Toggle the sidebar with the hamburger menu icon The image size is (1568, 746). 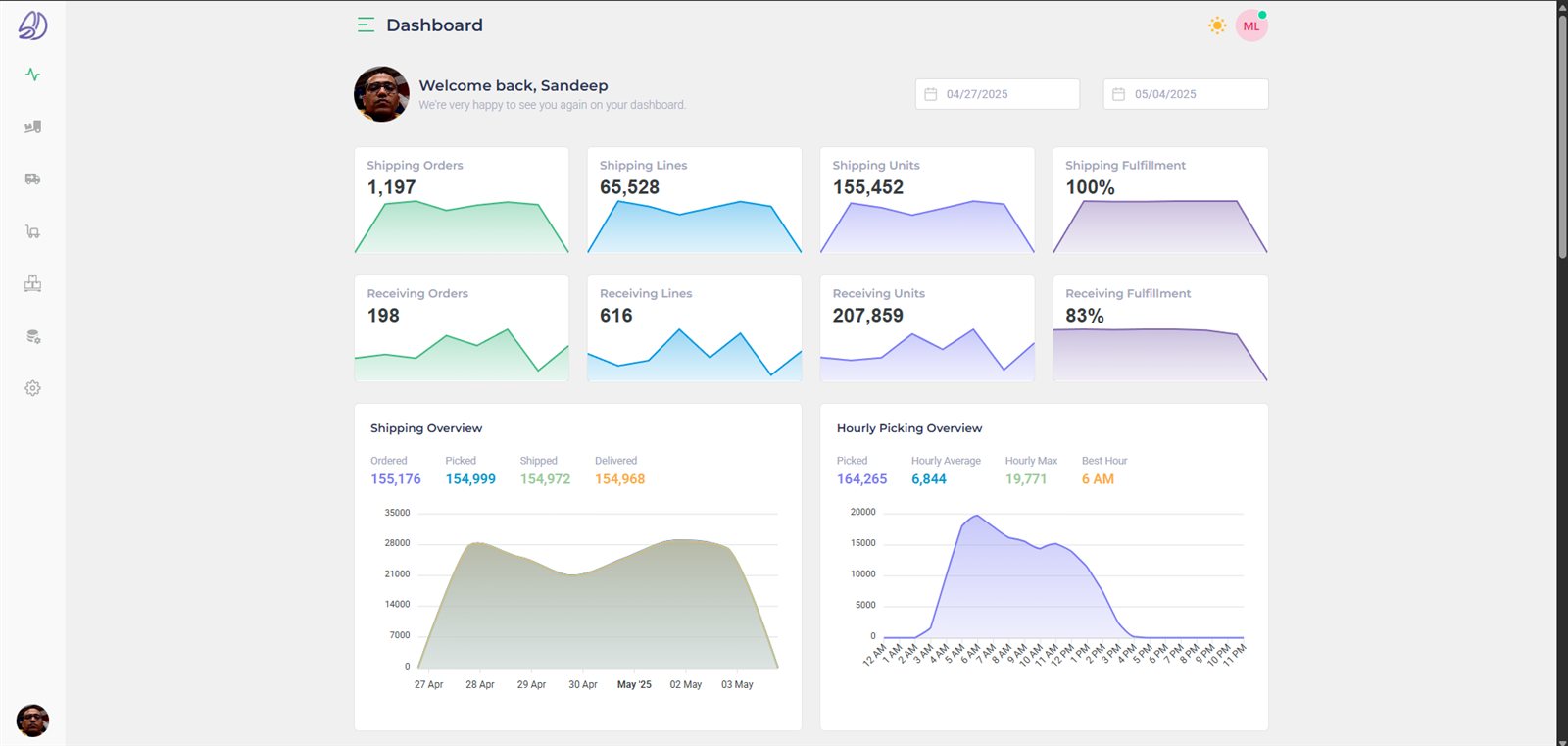[366, 25]
